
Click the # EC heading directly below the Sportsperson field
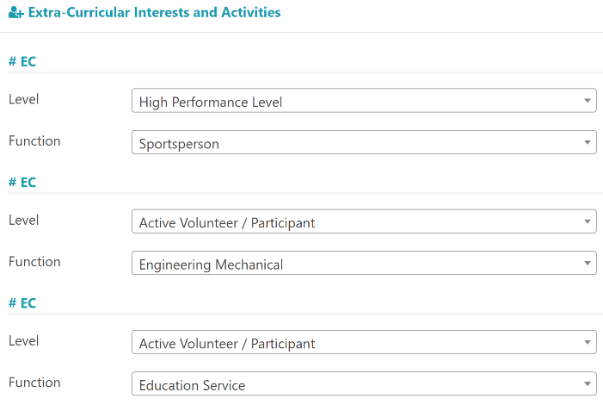22,182
